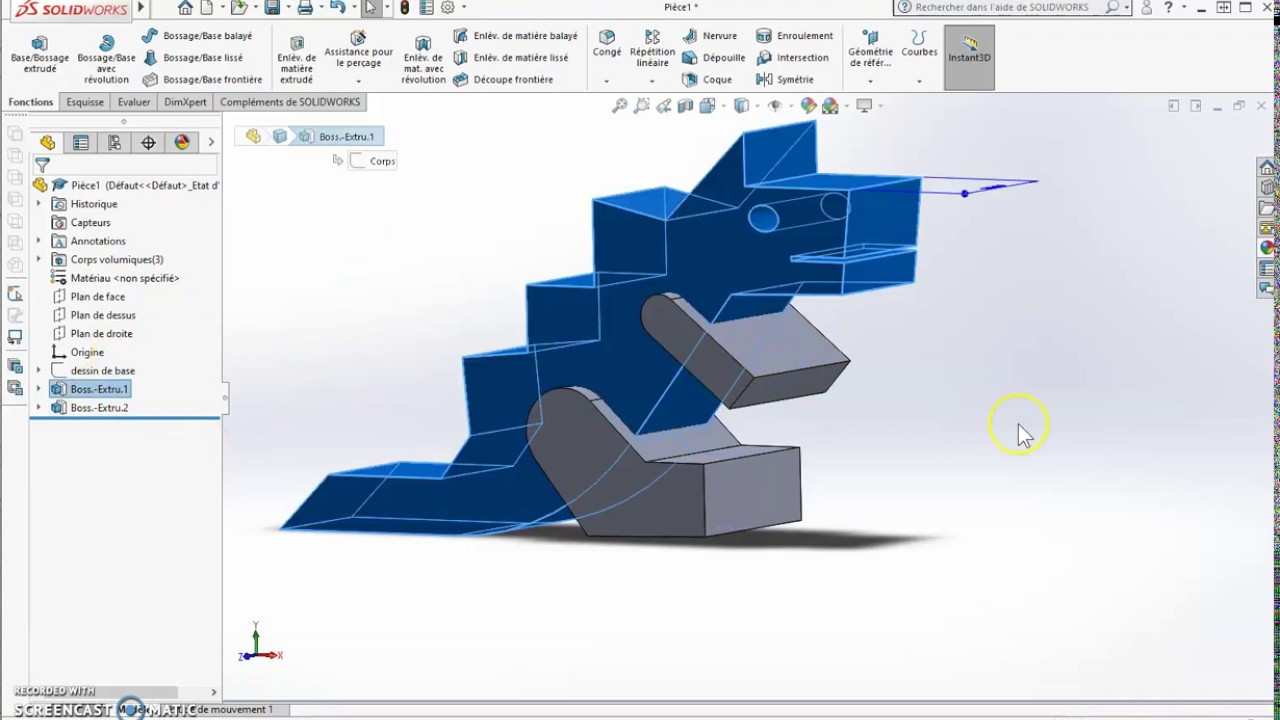Choose Enlèv. de matière lissé
Screen dimensions: 1280x720
(x=510, y=58)
